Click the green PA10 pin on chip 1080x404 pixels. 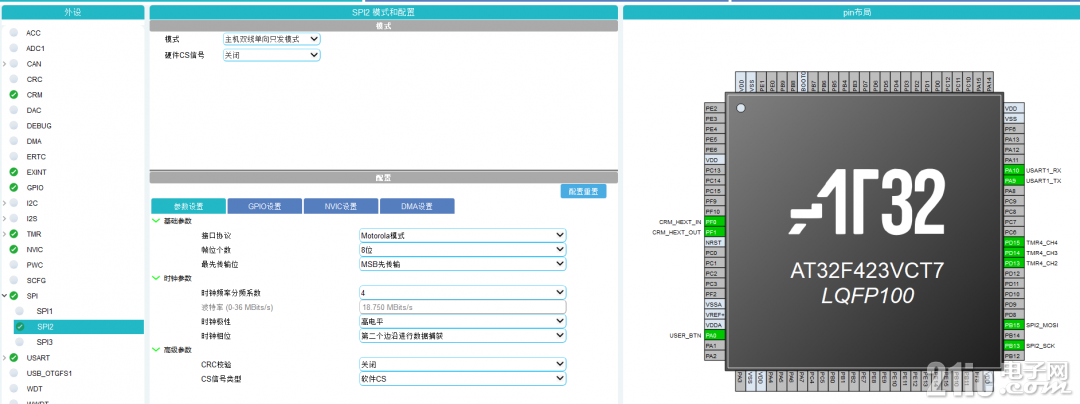tap(1012, 170)
